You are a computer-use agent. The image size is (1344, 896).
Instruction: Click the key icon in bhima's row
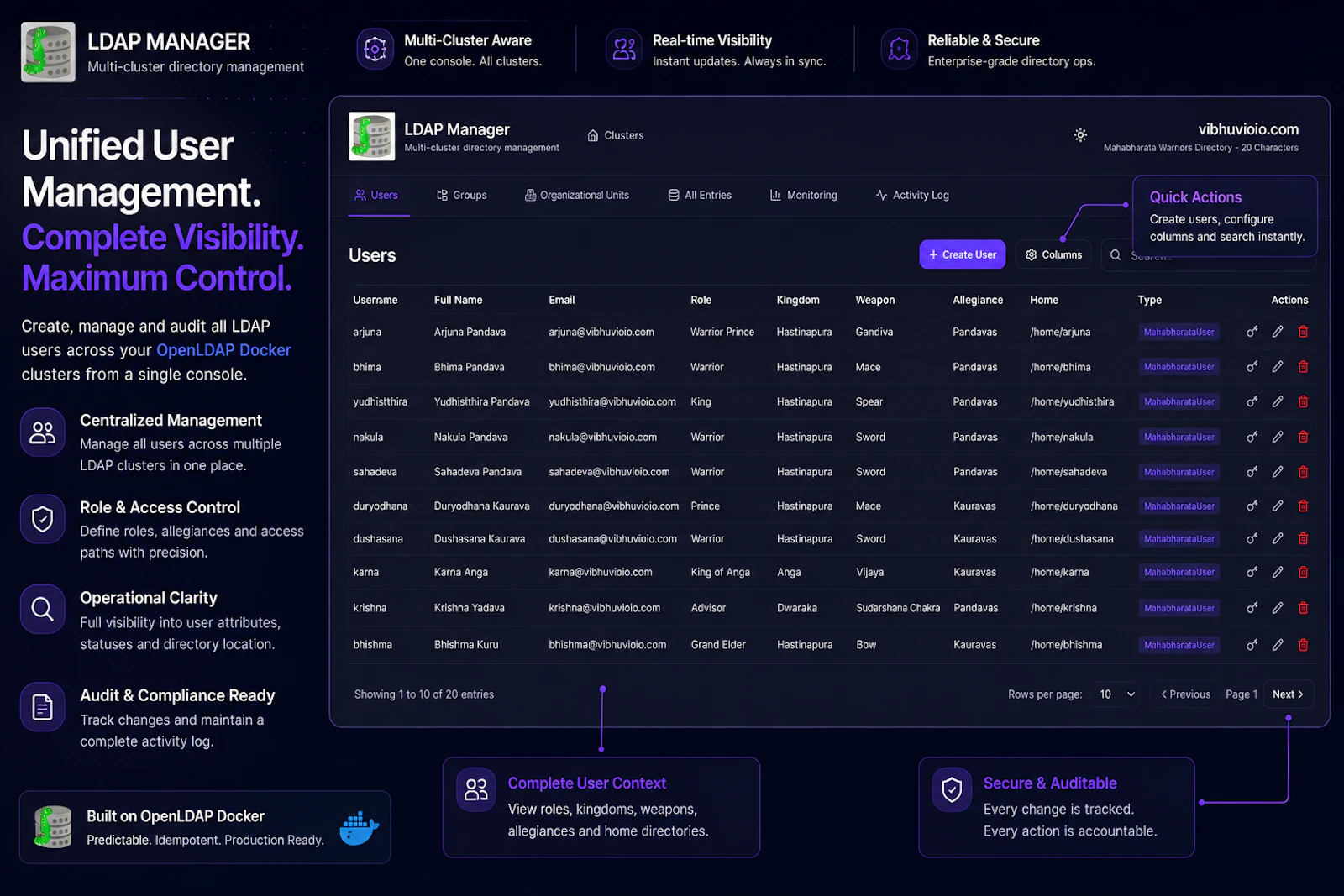(x=1252, y=367)
